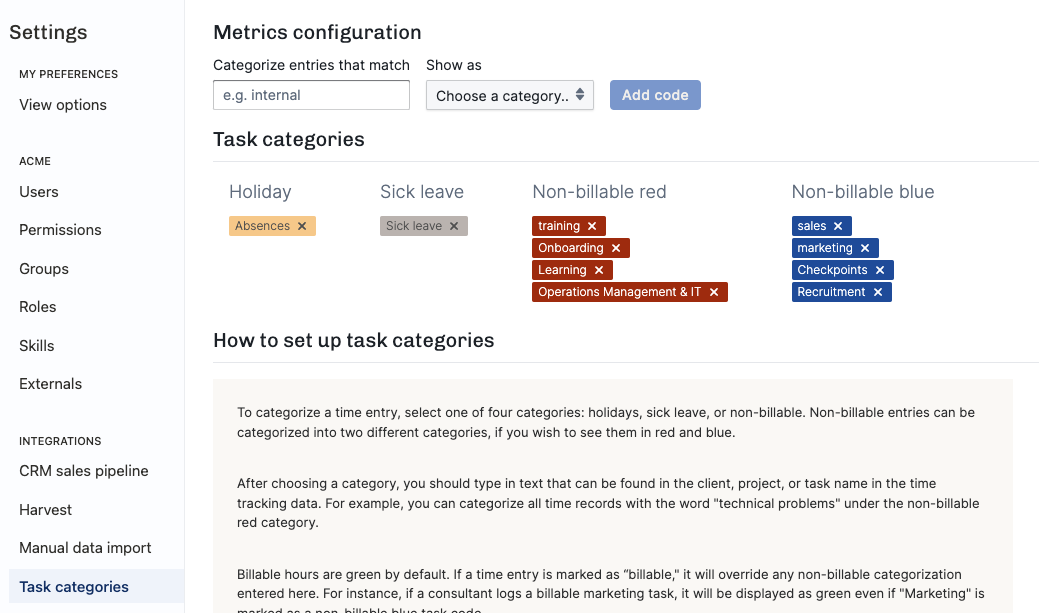Focus the Categorize entries text field
The width and height of the screenshot is (1039, 613).
[311, 95]
